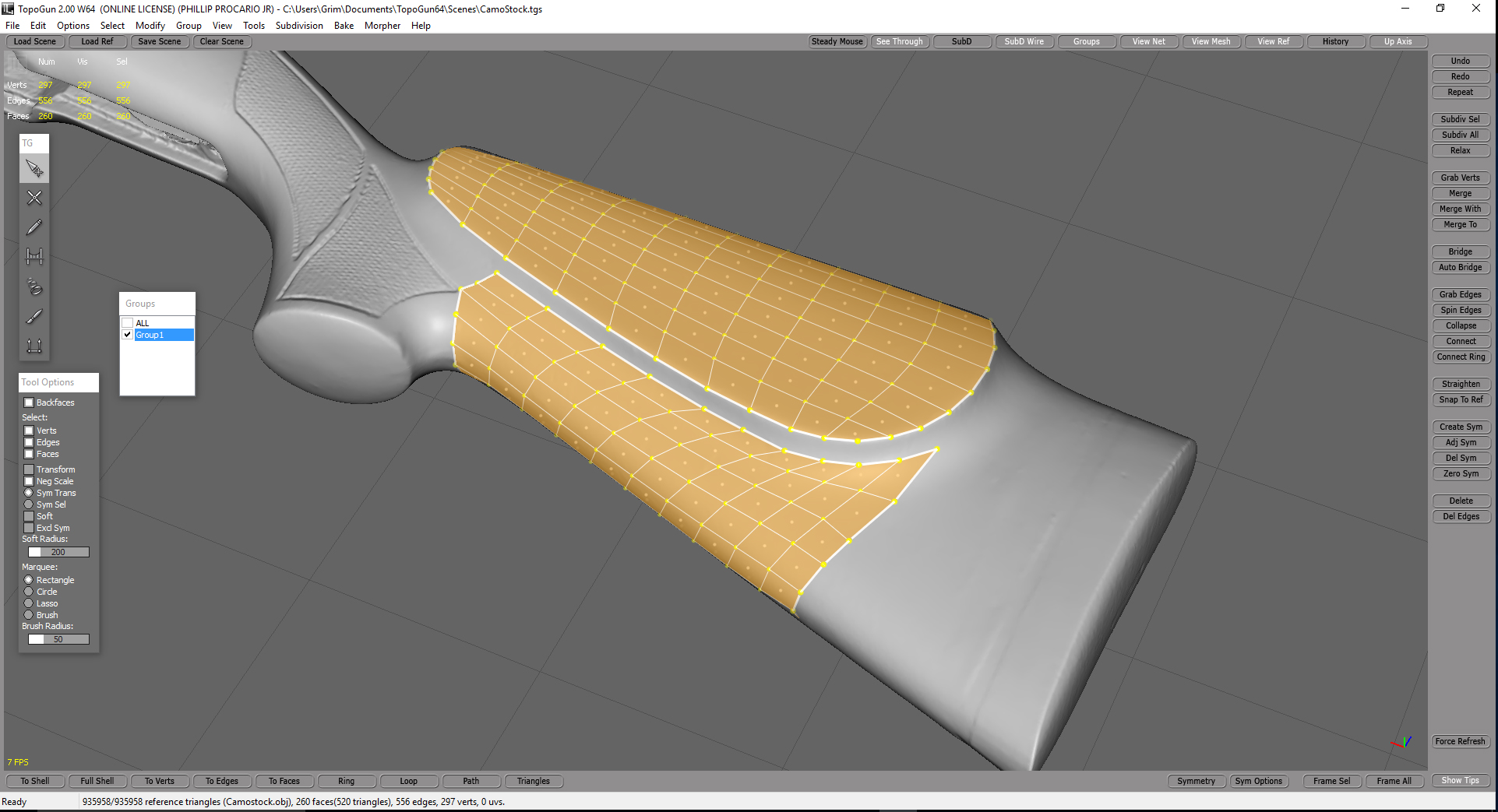Select the Tubes coil tool icon
Viewport: 1498px width, 812px height.
pyautogui.click(x=34, y=286)
